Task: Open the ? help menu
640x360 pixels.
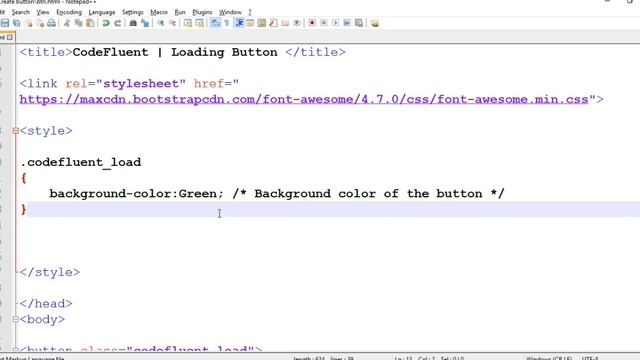Action: point(249,12)
